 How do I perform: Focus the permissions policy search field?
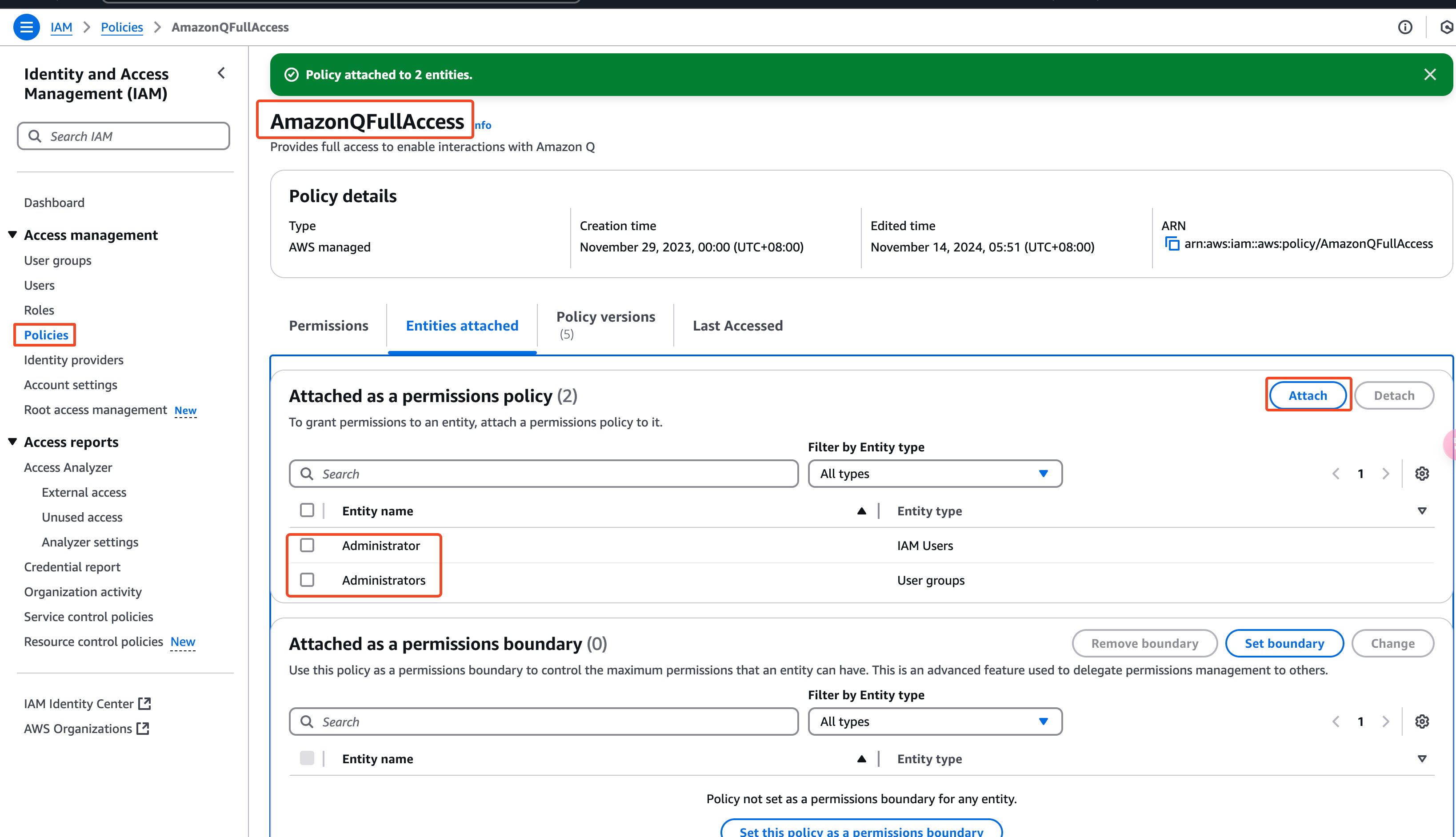[x=544, y=474]
